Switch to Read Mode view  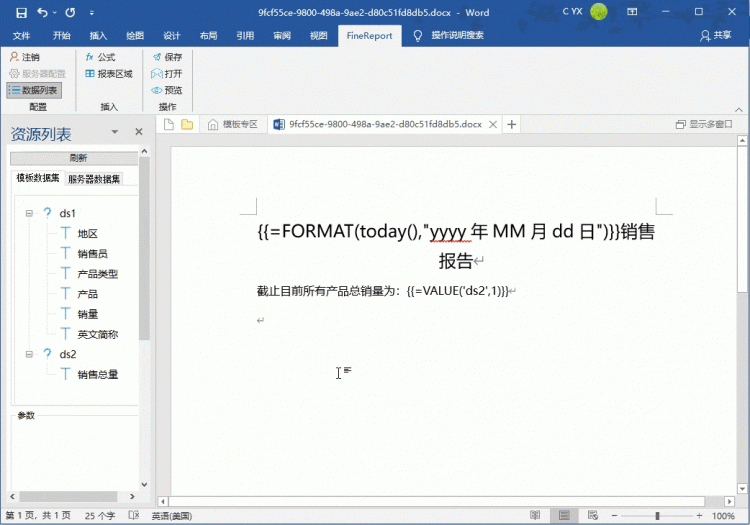535,515
